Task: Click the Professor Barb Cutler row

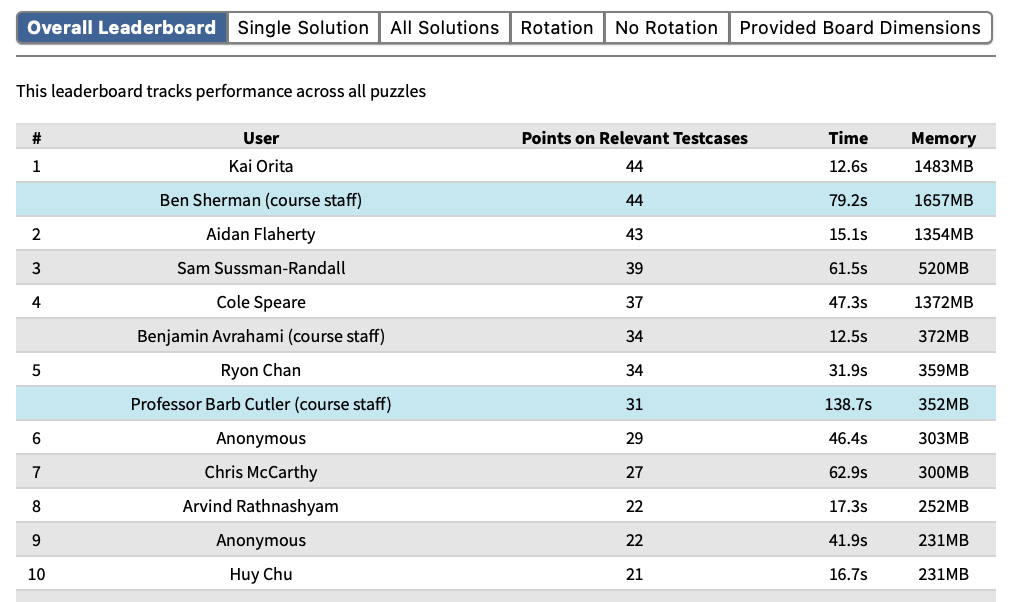Action: (x=261, y=404)
